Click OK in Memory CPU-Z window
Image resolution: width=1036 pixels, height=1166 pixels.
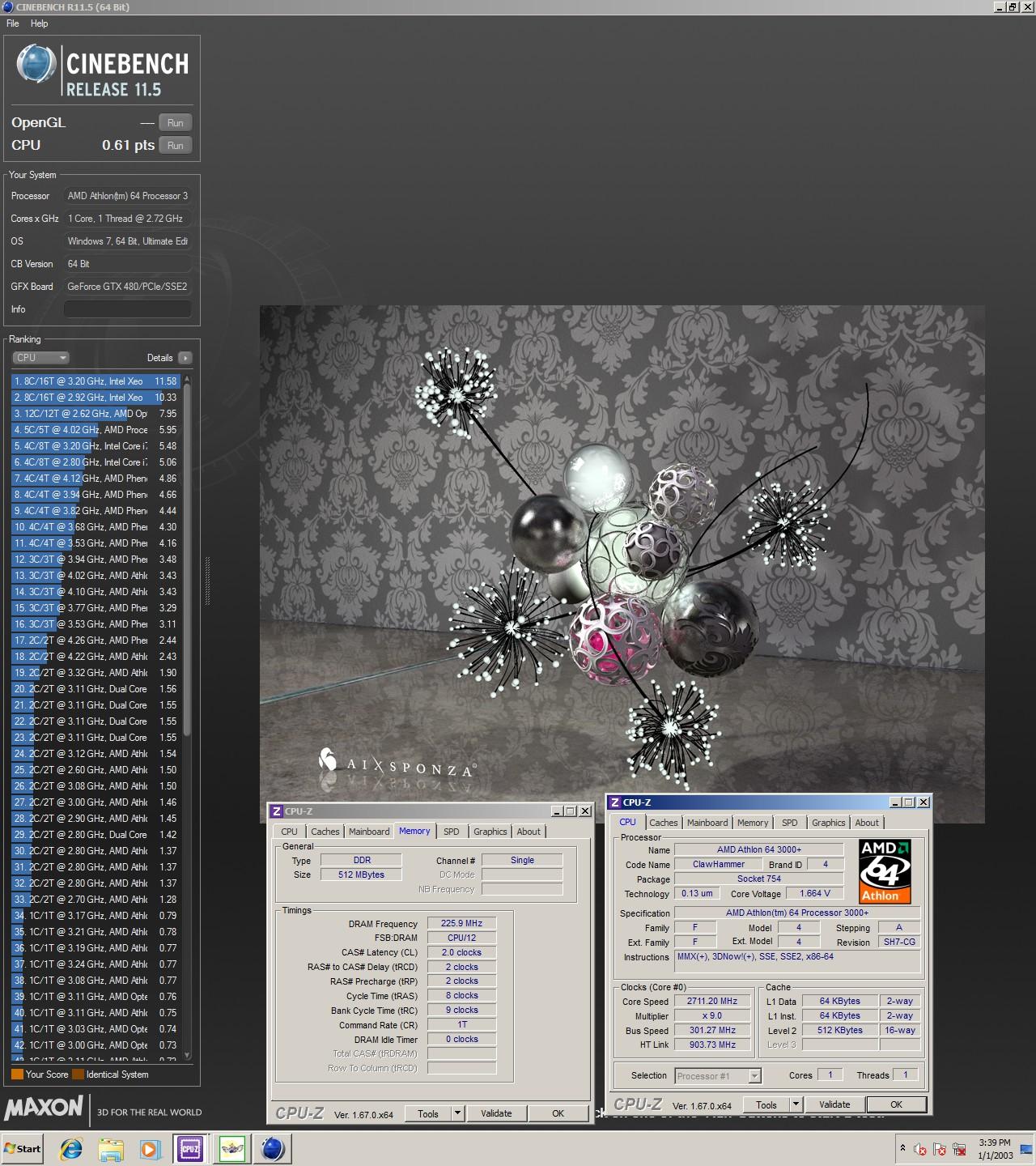[558, 1113]
